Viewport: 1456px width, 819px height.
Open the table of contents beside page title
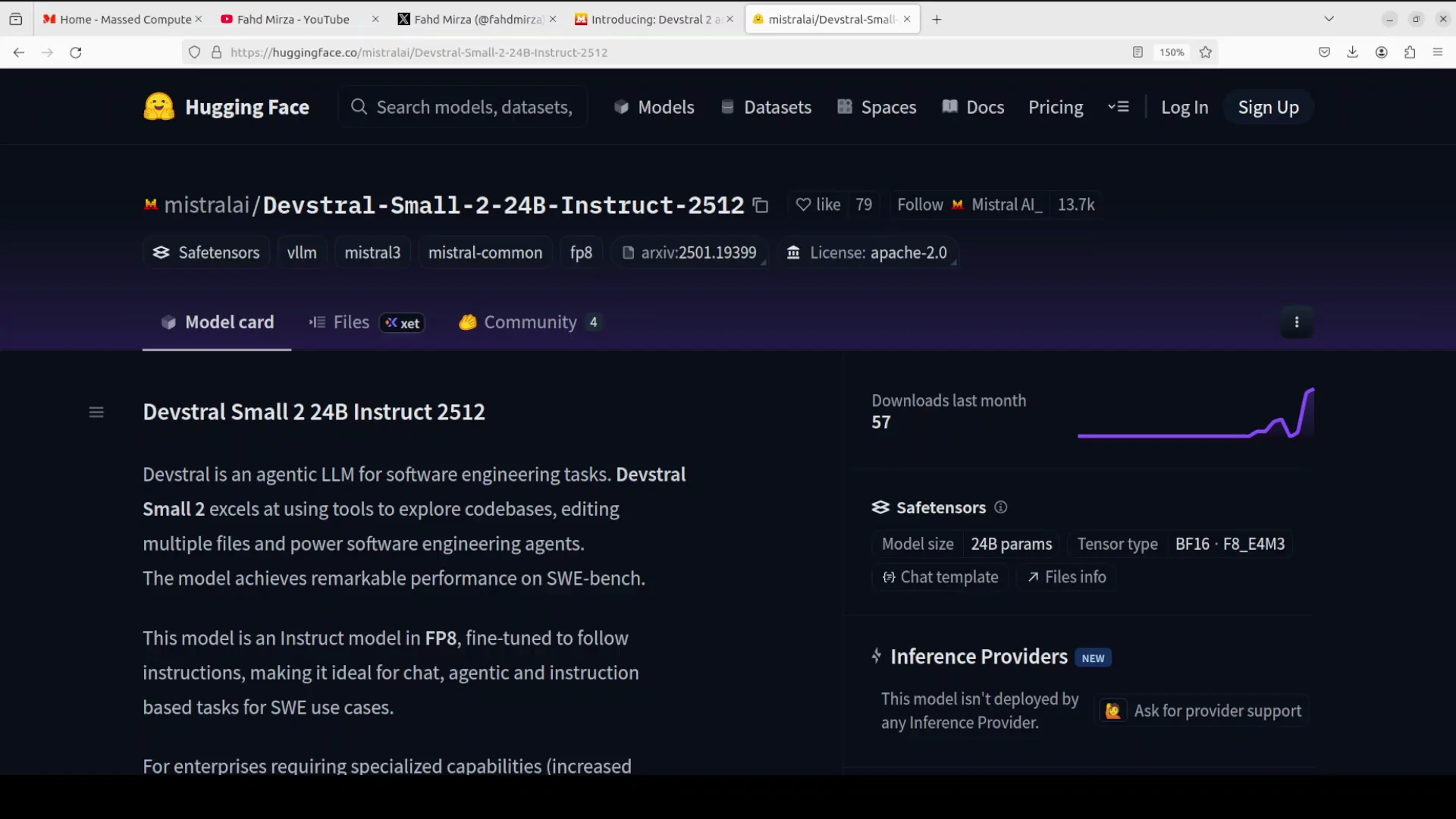click(x=96, y=412)
